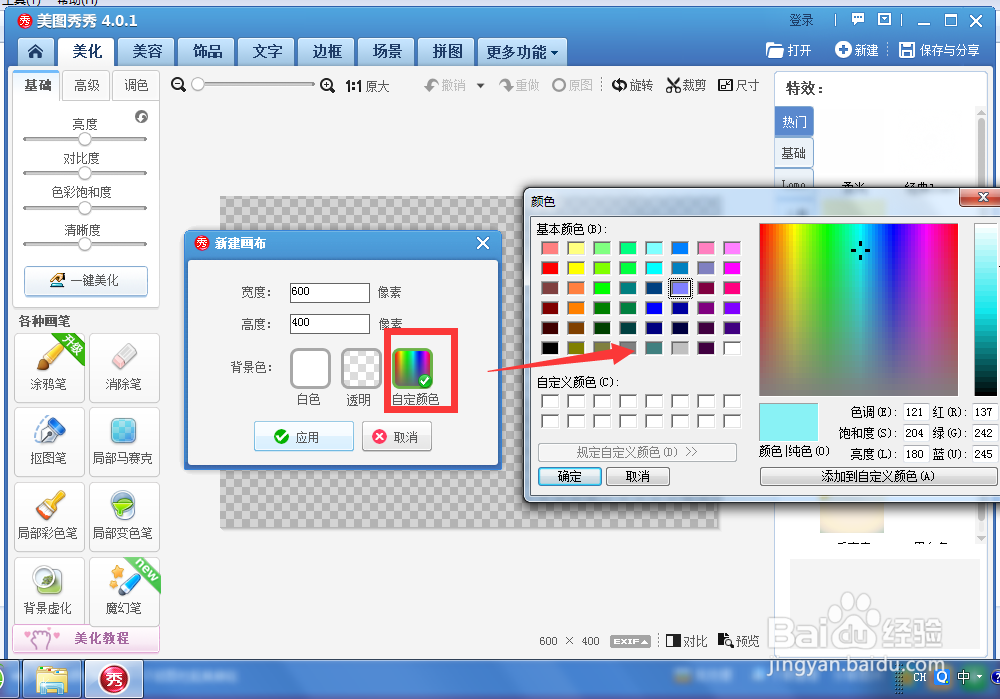The image size is (1000, 699).
Task: Click the EXIF info button
Action: (x=630, y=641)
